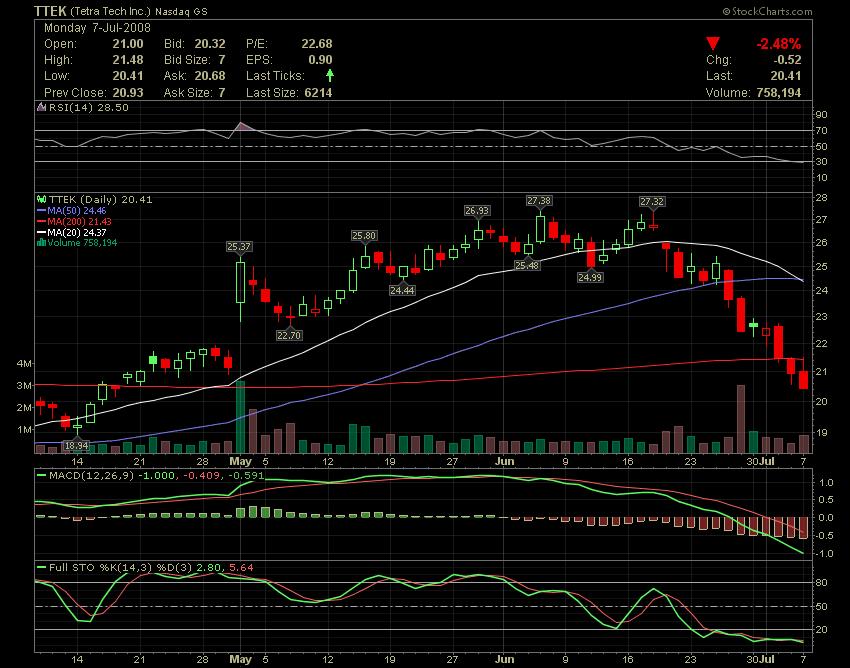Click the Chg value -0.52
This screenshot has width=850, height=668.
(x=788, y=60)
